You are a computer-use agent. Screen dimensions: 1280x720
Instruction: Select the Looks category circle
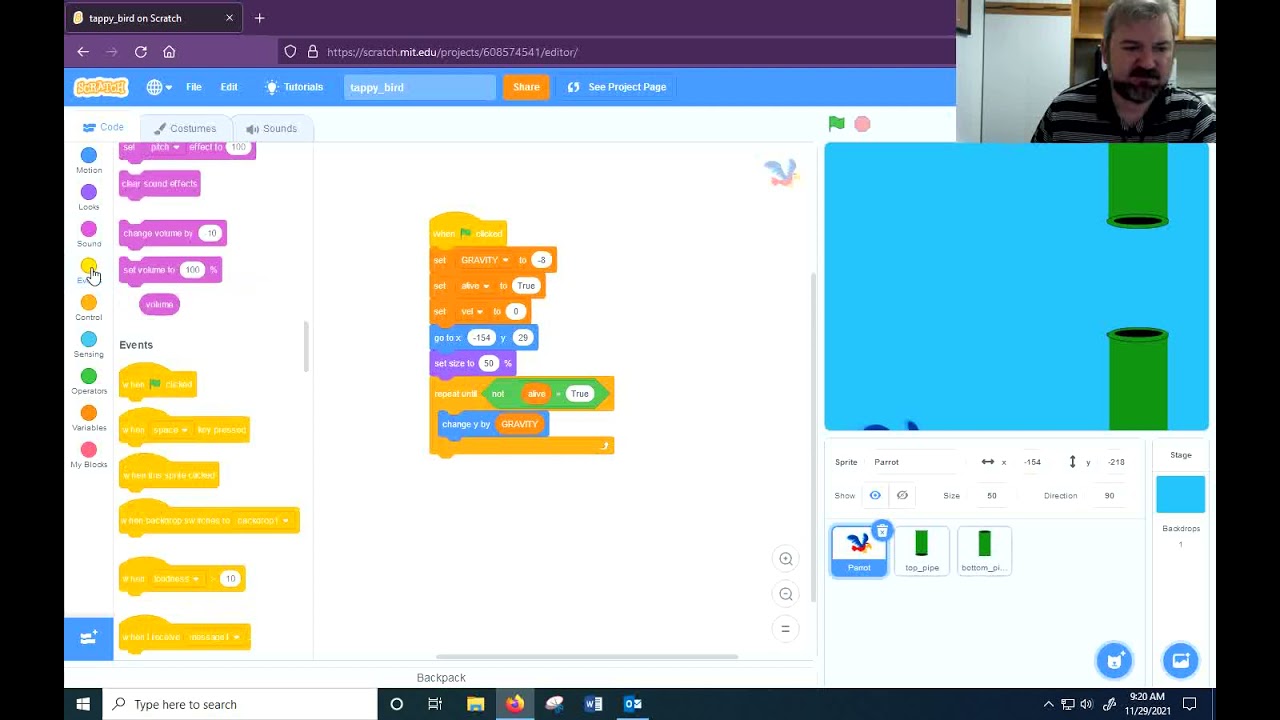[x=89, y=192]
